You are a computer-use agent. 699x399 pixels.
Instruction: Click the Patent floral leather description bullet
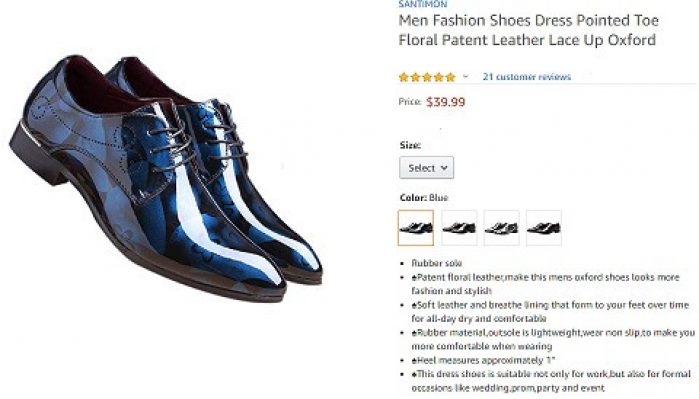pyautogui.click(x=545, y=284)
